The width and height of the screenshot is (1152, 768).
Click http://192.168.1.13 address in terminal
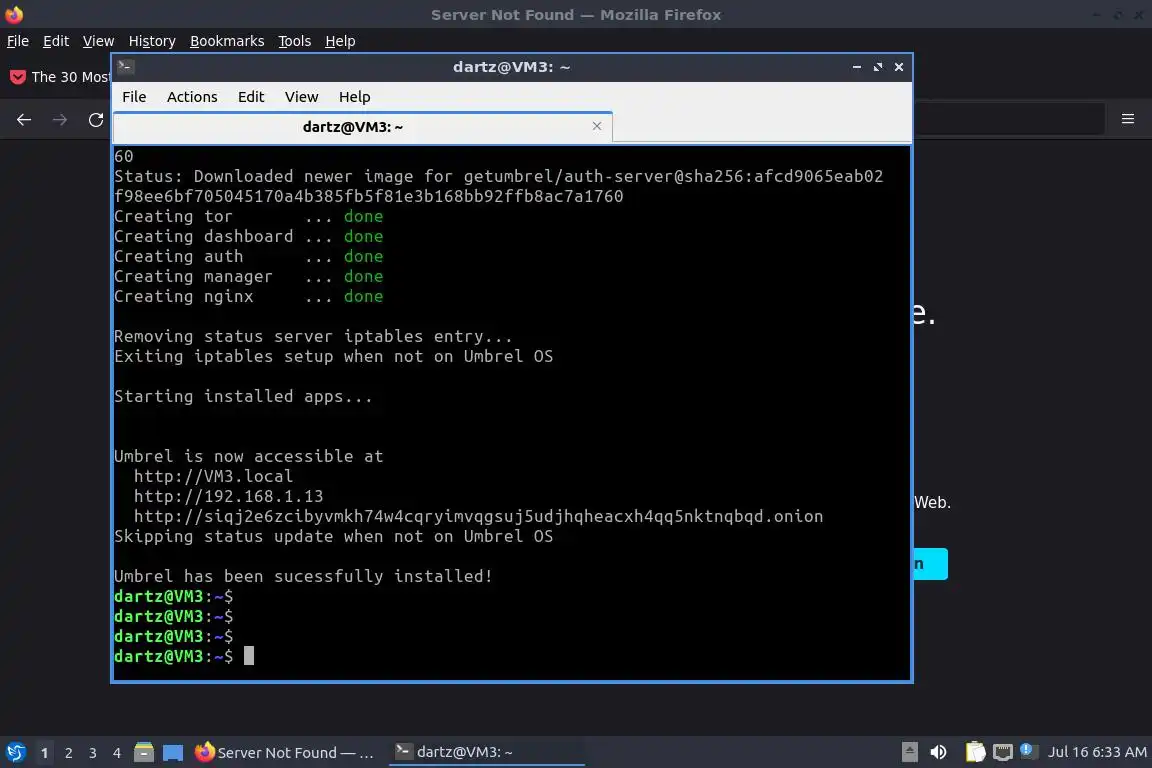(228, 496)
